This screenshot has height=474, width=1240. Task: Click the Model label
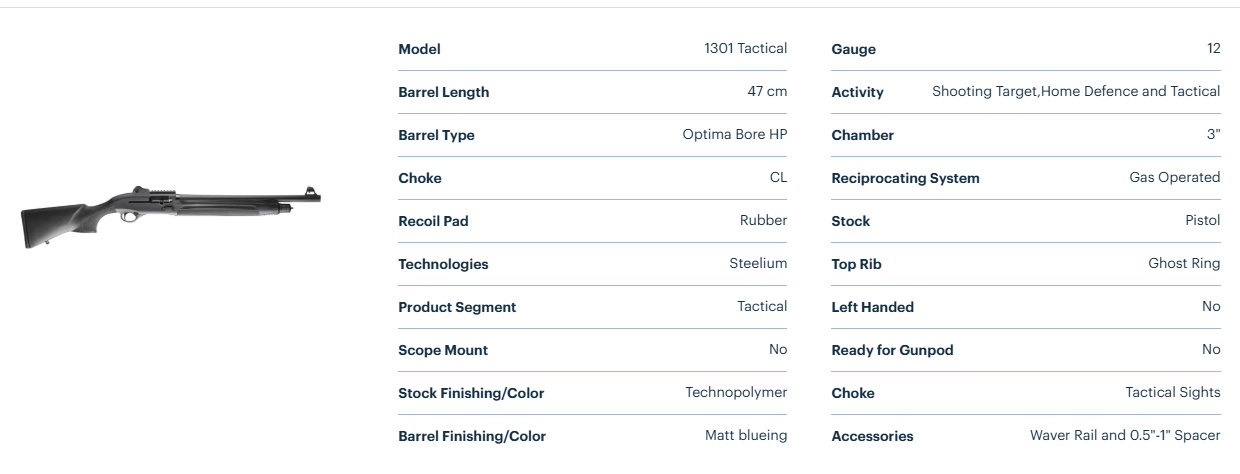(x=419, y=49)
